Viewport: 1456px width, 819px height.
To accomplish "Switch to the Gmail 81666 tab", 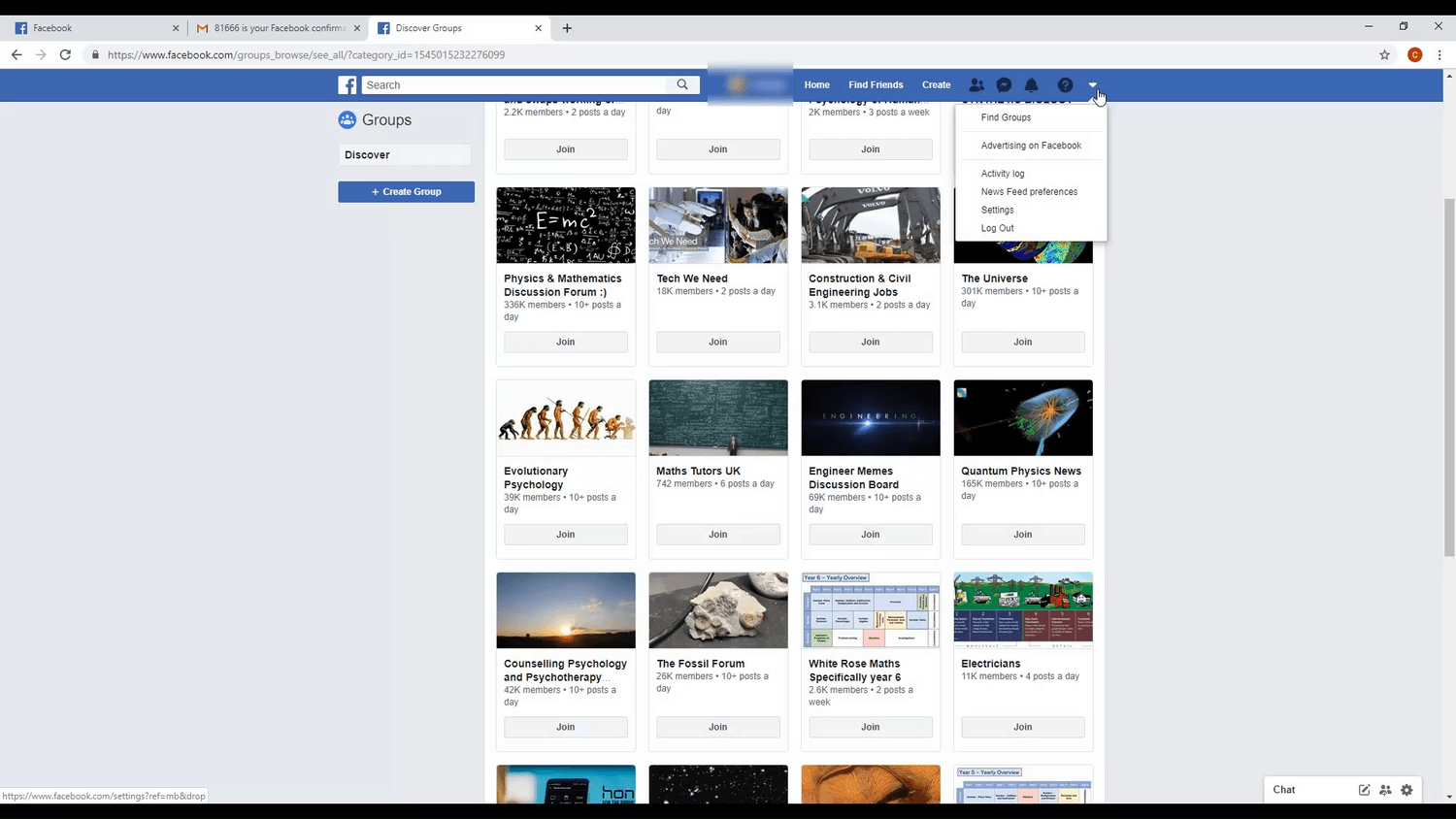I will point(277,28).
